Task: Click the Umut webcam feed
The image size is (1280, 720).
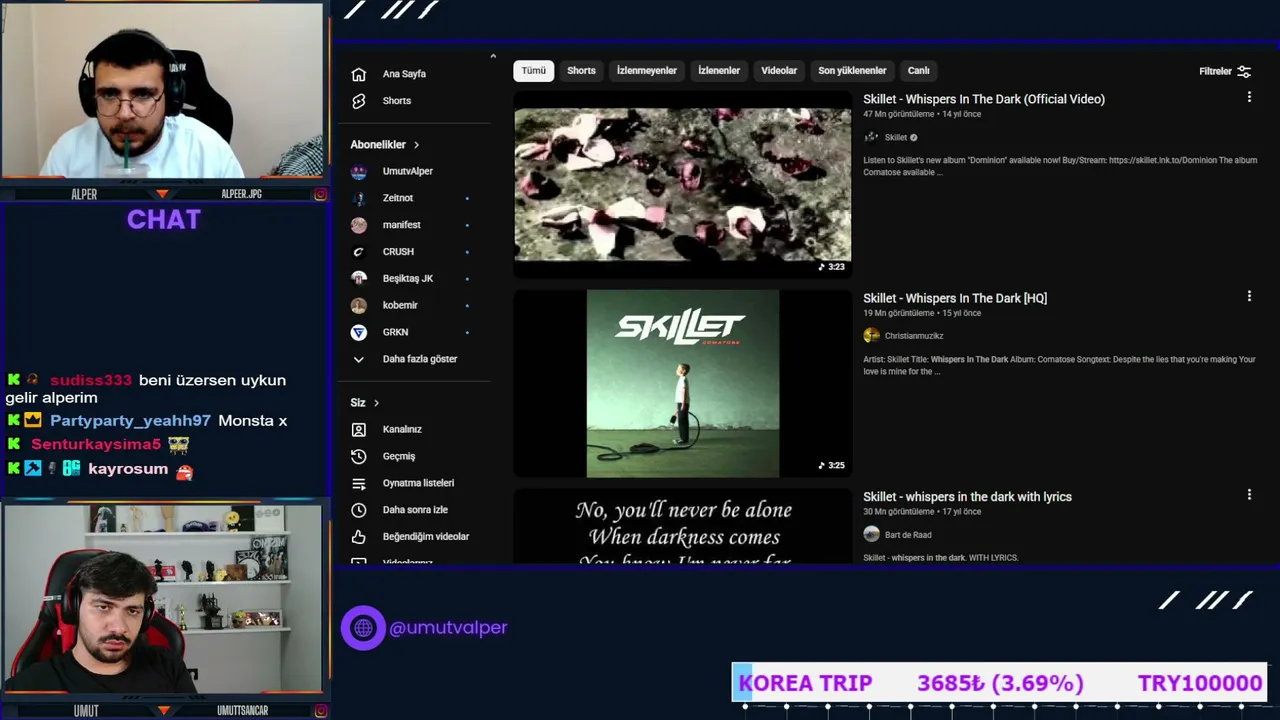Action: pos(162,599)
